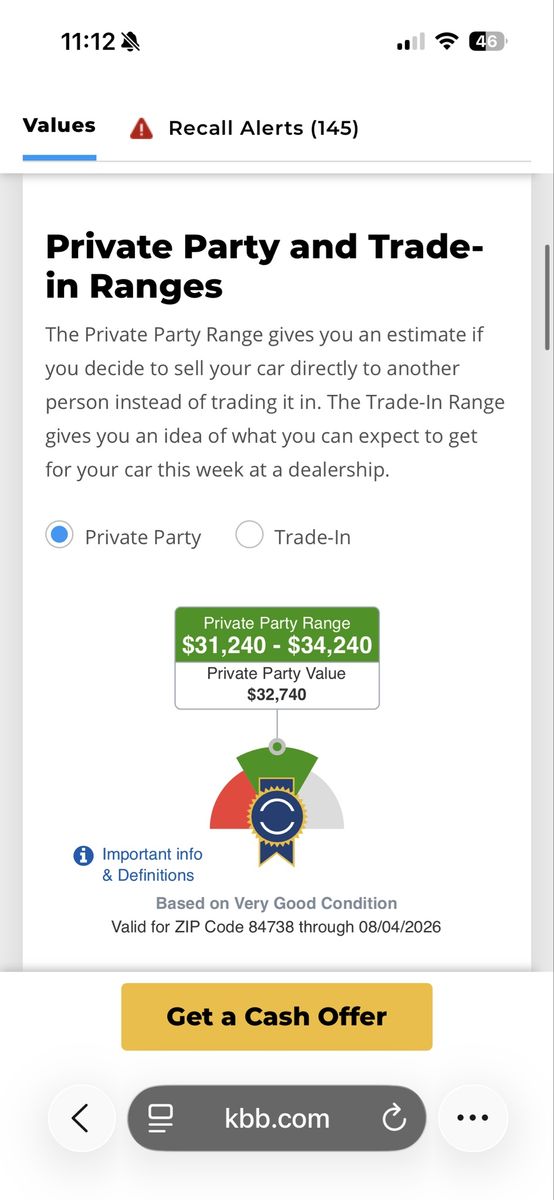Click the blue info circle icon
The image size is (554, 1200).
(x=84, y=856)
